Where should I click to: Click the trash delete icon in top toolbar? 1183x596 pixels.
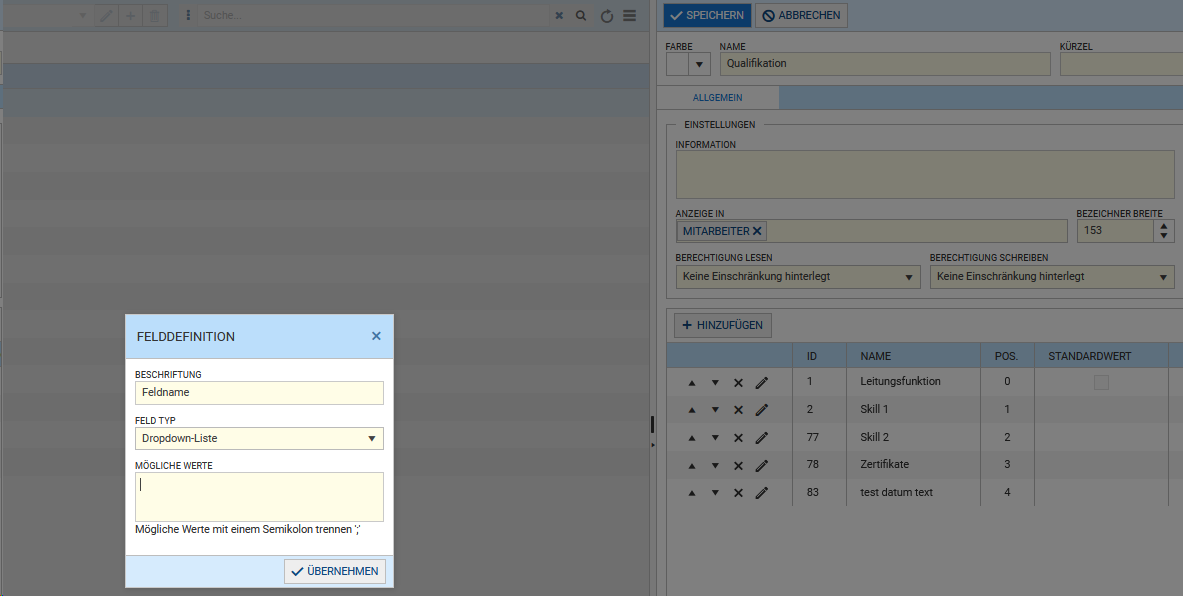(x=155, y=16)
